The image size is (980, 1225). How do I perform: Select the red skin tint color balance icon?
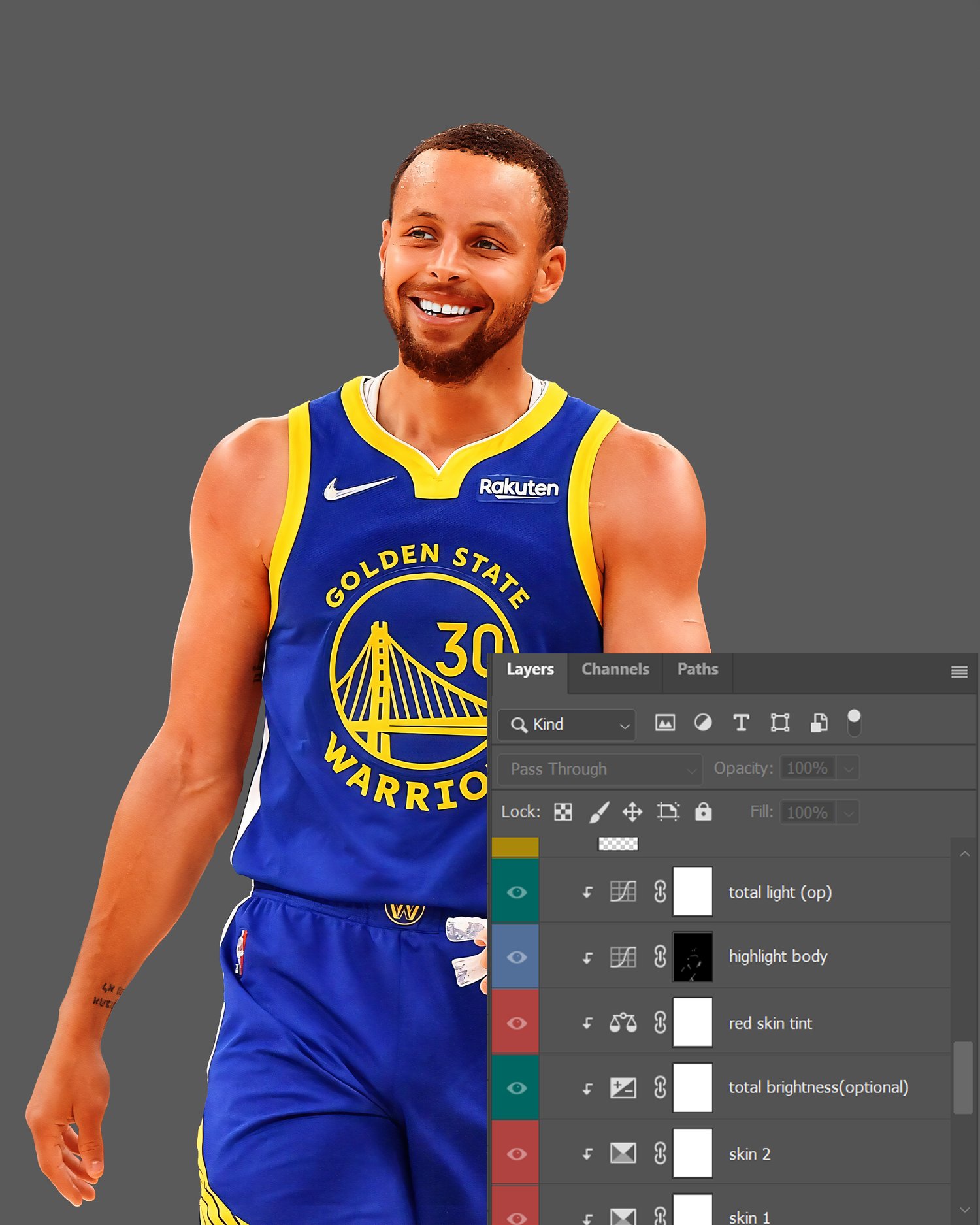(x=623, y=1022)
